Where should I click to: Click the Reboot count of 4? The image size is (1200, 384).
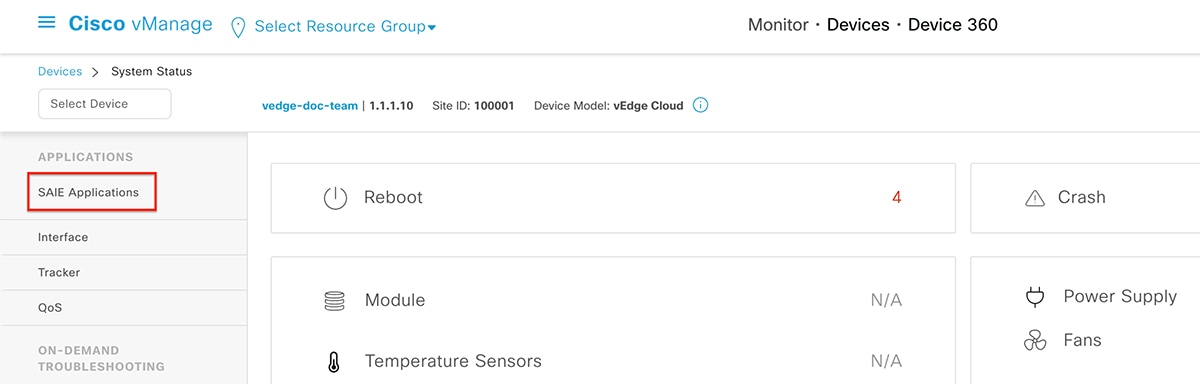(x=897, y=198)
